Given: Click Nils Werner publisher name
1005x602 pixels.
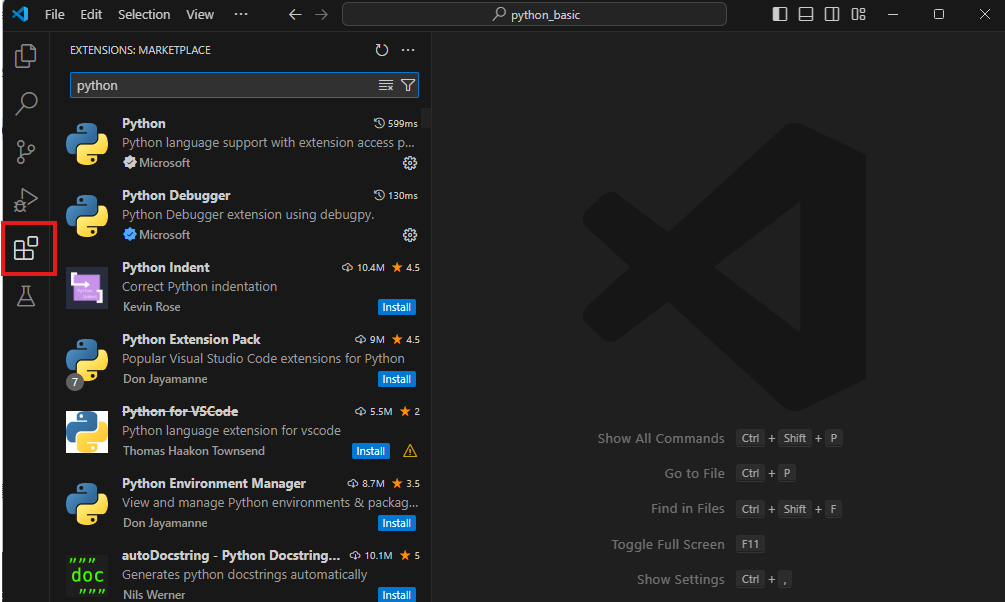Looking at the screenshot, I should pos(154,595).
